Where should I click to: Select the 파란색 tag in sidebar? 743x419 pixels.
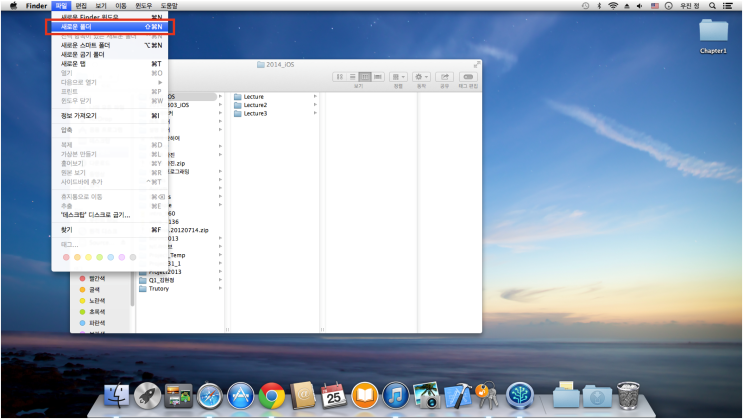(92, 323)
